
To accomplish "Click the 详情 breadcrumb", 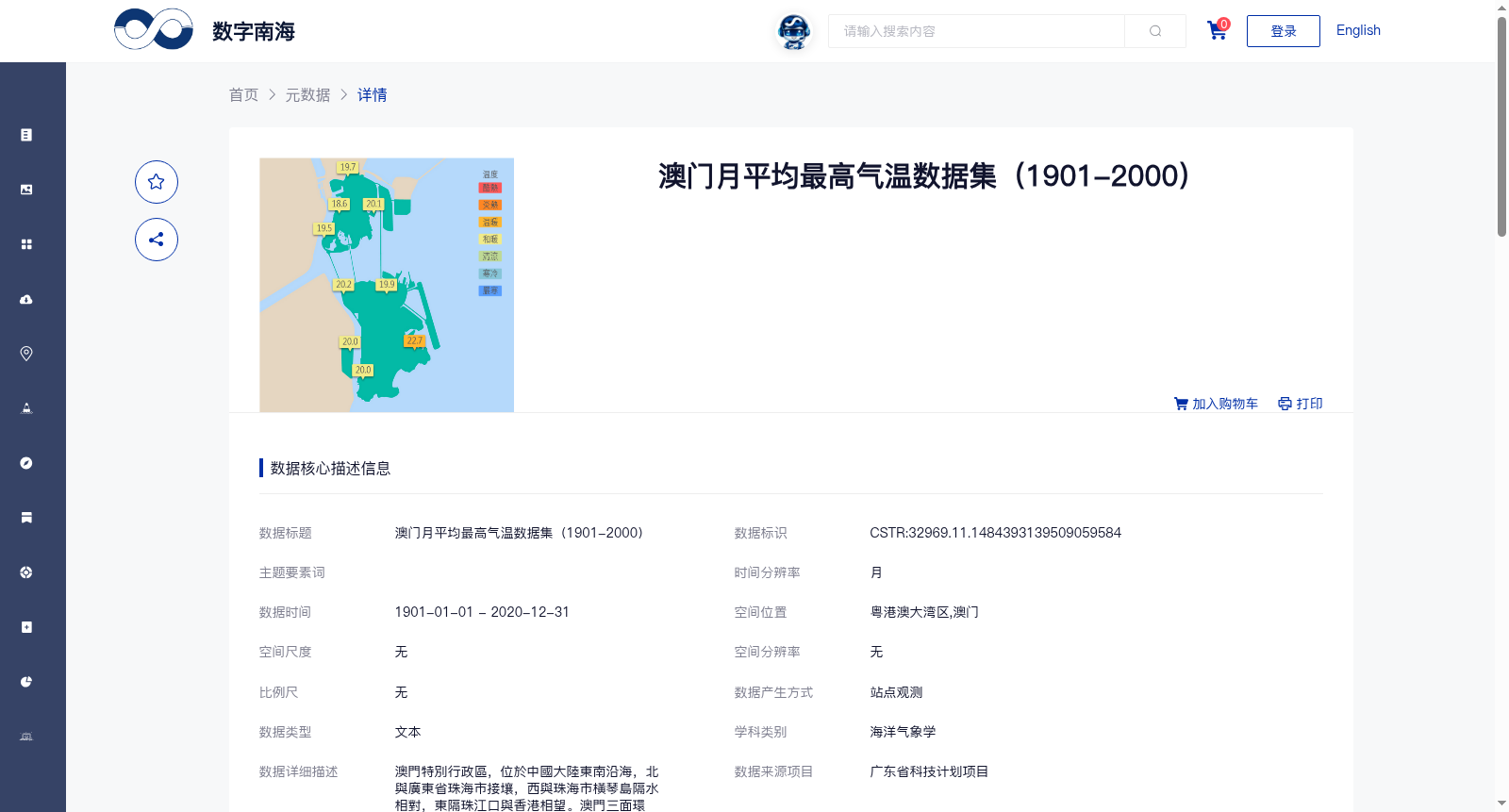I will (373, 94).
